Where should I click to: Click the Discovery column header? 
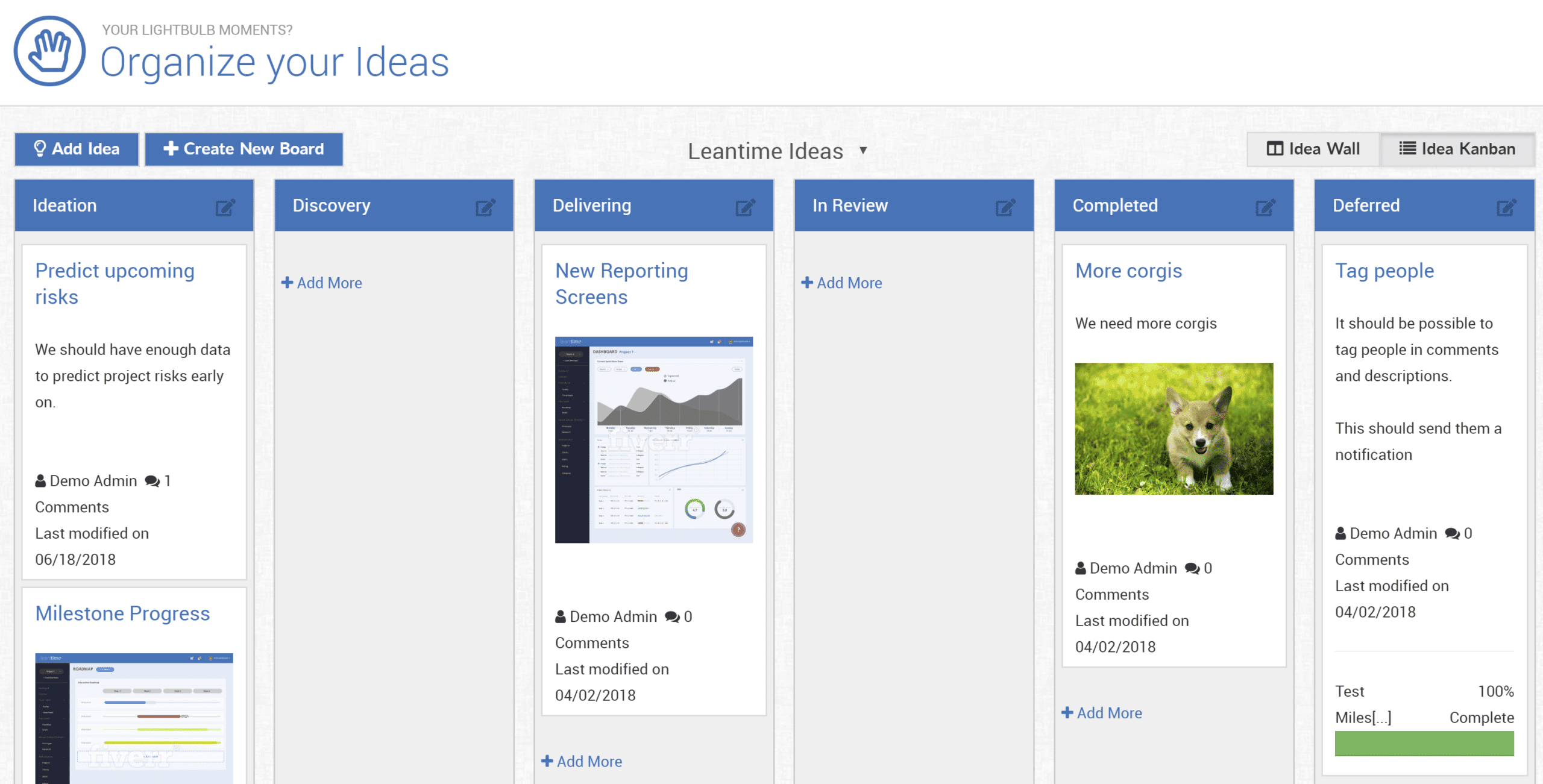[x=394, y=205]
